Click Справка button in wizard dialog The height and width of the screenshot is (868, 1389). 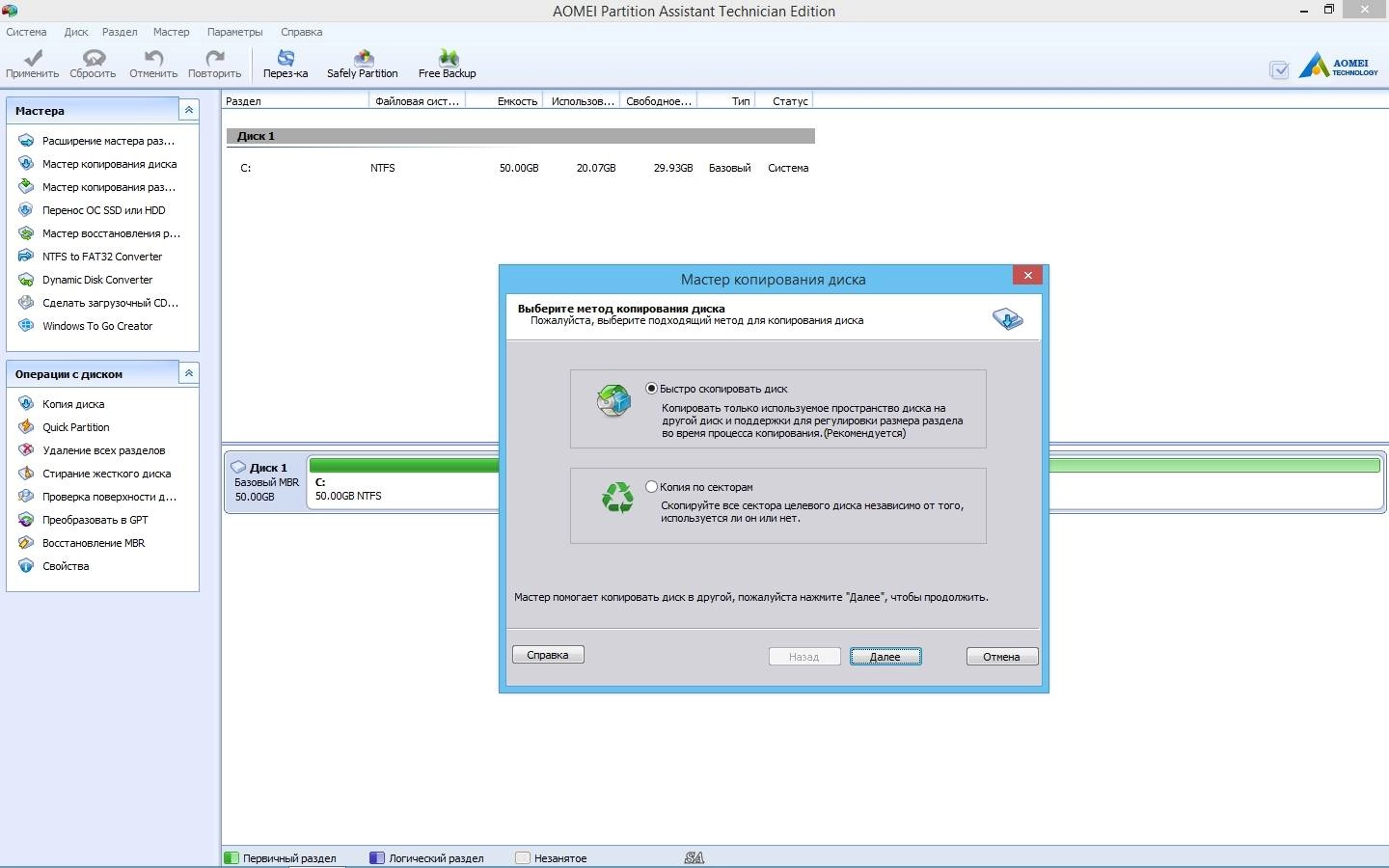pos(548,655)
